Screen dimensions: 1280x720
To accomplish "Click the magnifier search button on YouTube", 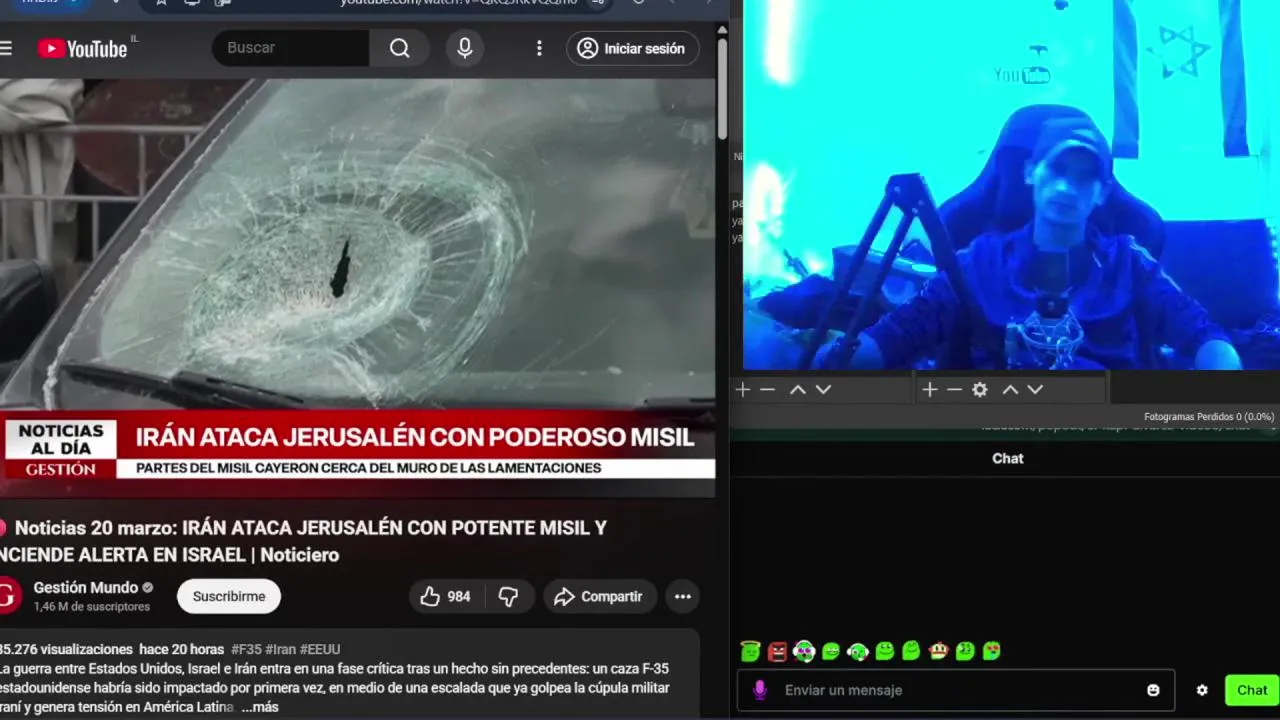I will tap(399, 48).
